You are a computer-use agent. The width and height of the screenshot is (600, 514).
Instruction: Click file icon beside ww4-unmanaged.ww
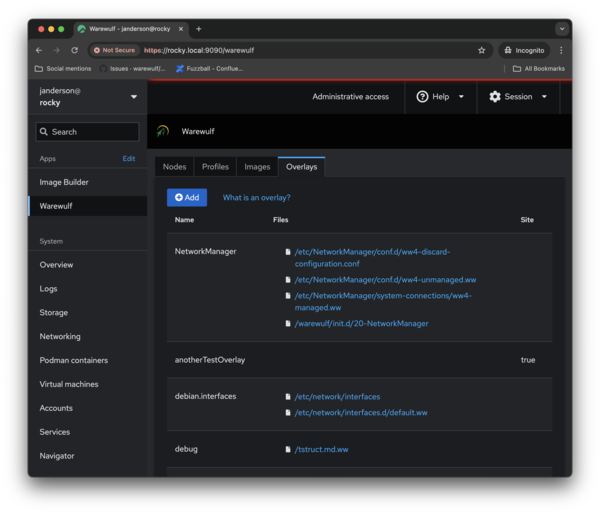(288, 280)
